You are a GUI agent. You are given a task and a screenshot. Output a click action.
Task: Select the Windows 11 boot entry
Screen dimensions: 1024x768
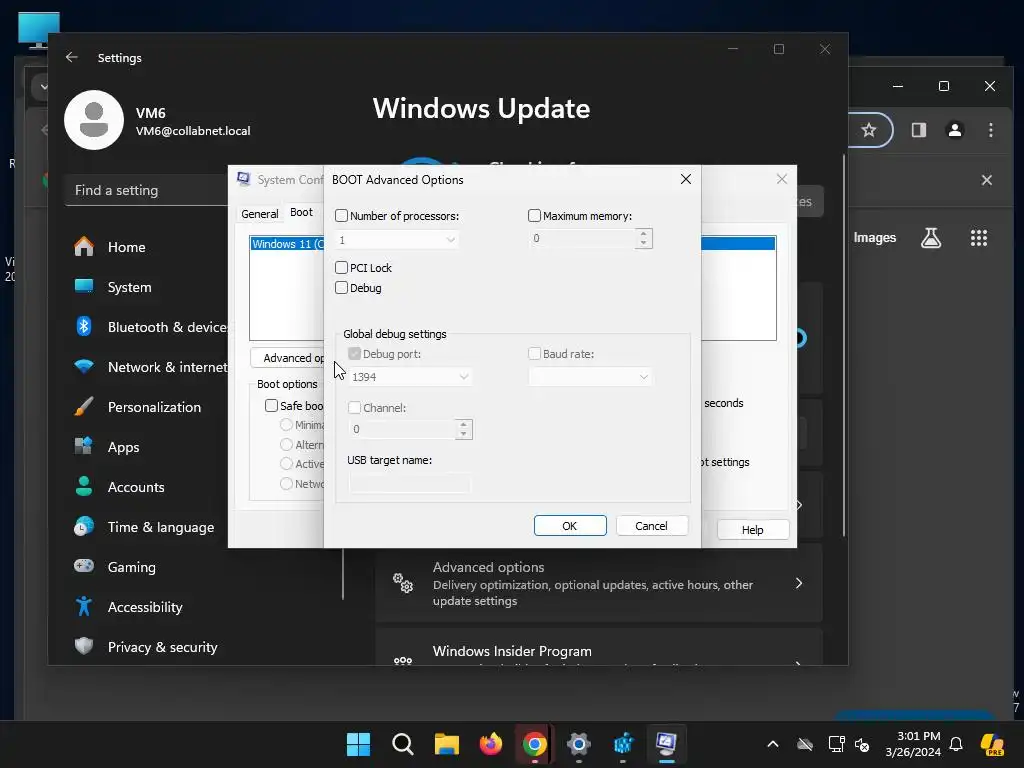tap(287, 244)
